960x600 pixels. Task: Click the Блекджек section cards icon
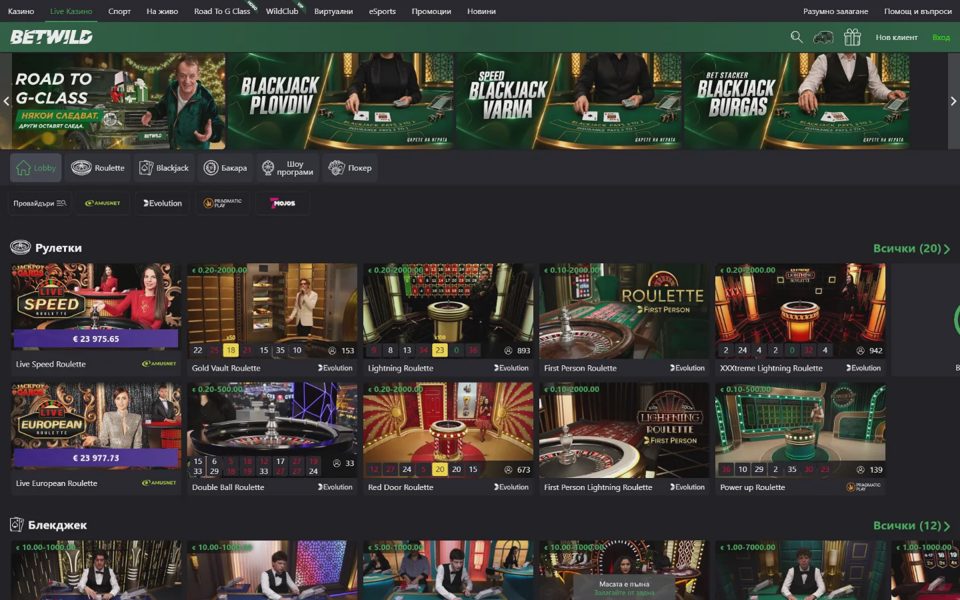(17, 525)
